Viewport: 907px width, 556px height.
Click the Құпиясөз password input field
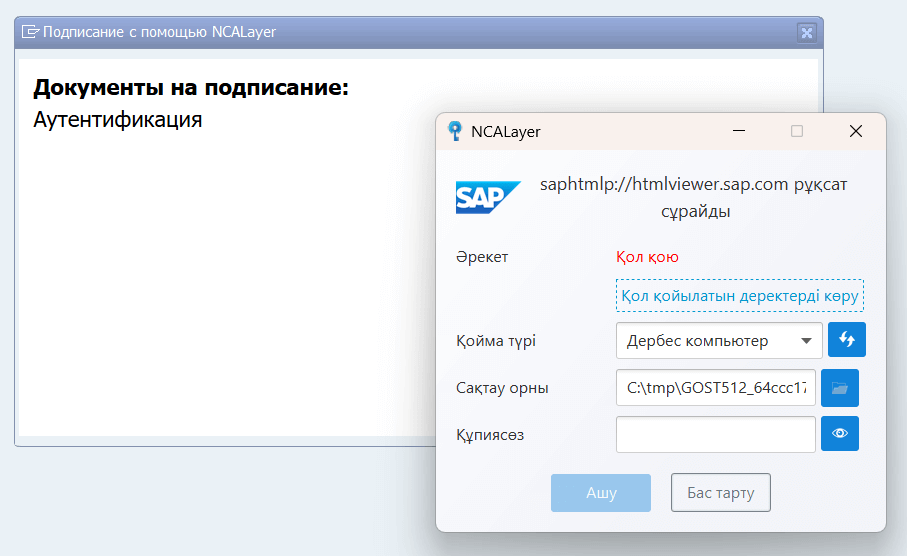point(716,434)
